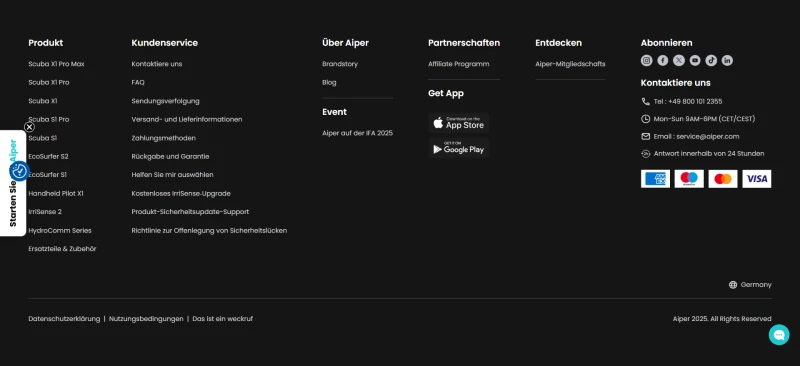
Task: Open the Brandstory link
Action: (x=340, y=64)
